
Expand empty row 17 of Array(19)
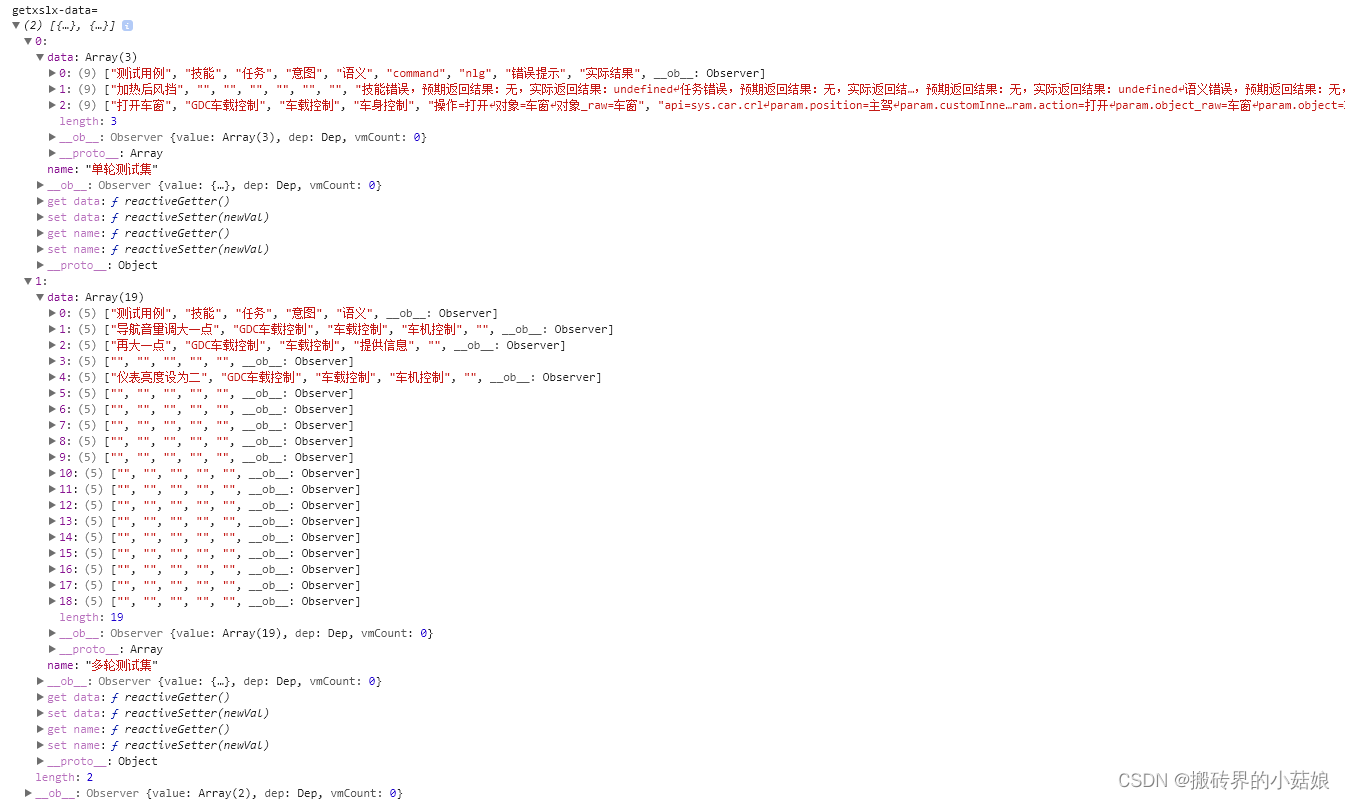click(52, 585)
